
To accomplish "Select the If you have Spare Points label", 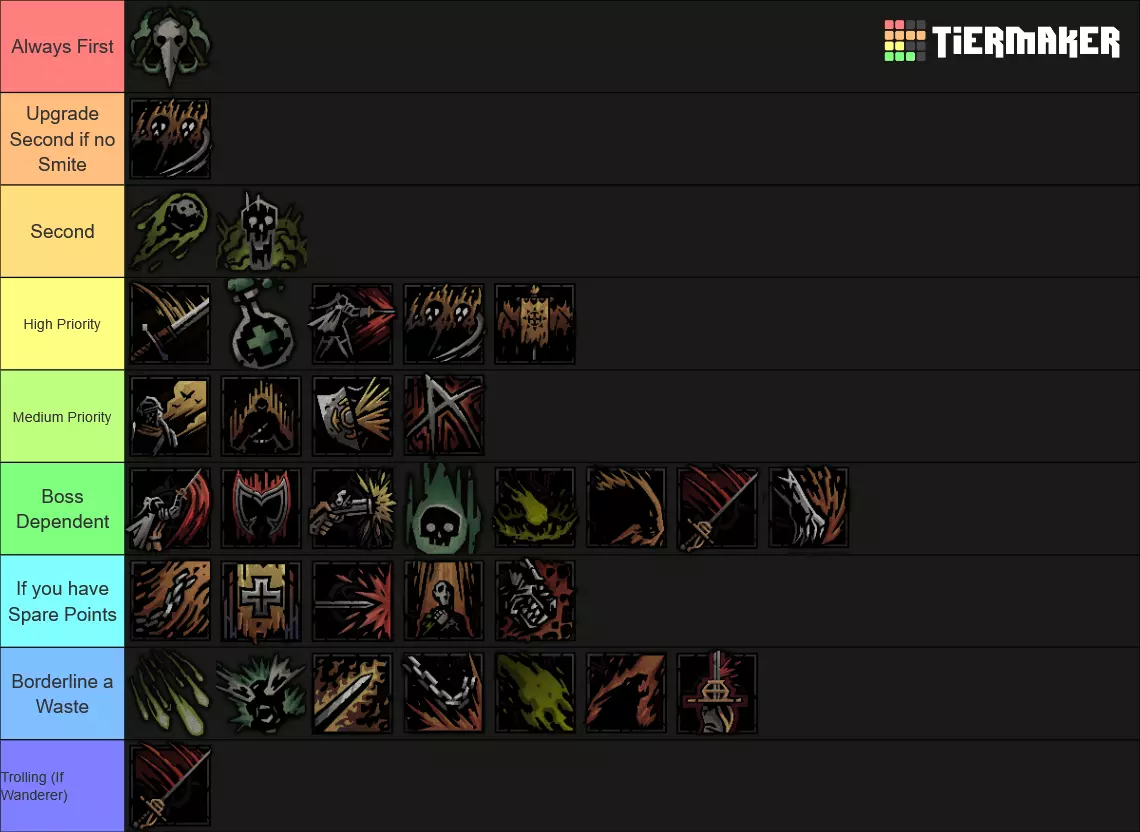I will coord(63,601).
